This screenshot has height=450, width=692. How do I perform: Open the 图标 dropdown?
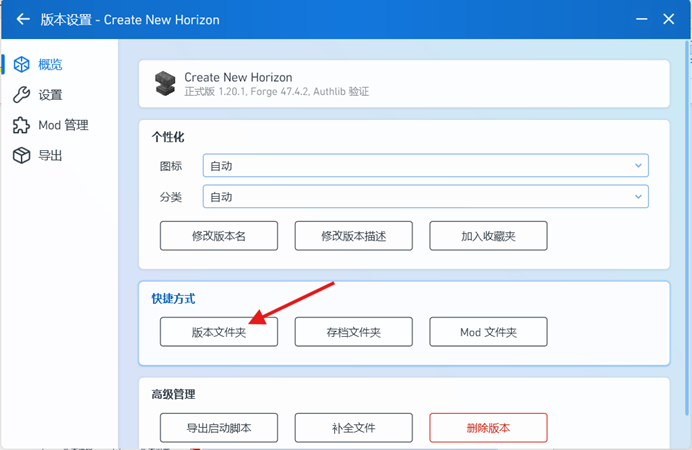tap(425, 166)
